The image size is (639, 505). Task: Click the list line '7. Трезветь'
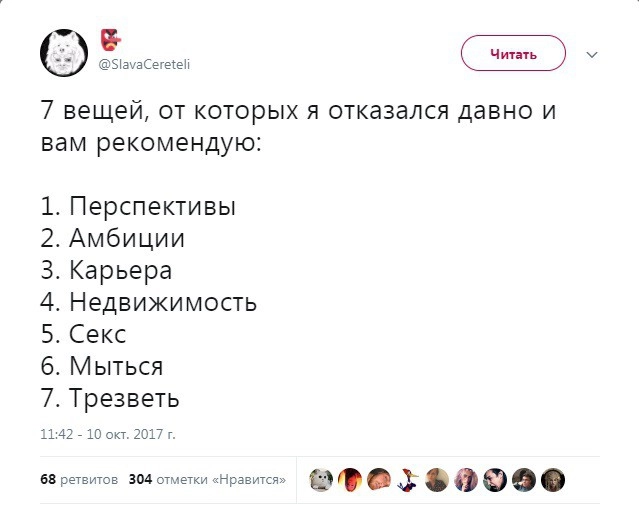click(110, 399)
